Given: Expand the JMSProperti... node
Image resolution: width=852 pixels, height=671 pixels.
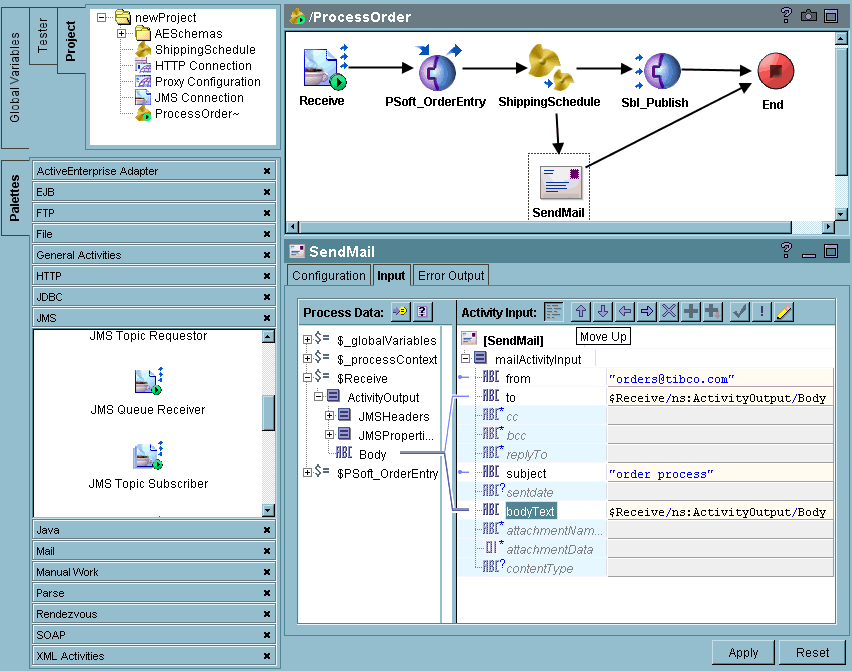Looking at the screenshot, I should (329, 434).
